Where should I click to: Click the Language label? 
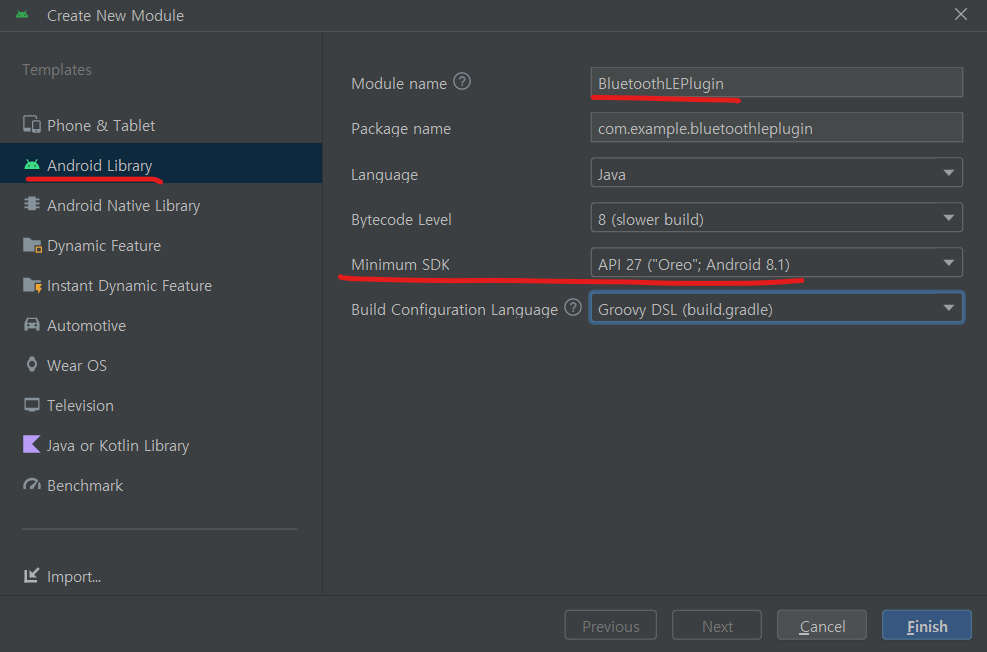pos(384,174)
